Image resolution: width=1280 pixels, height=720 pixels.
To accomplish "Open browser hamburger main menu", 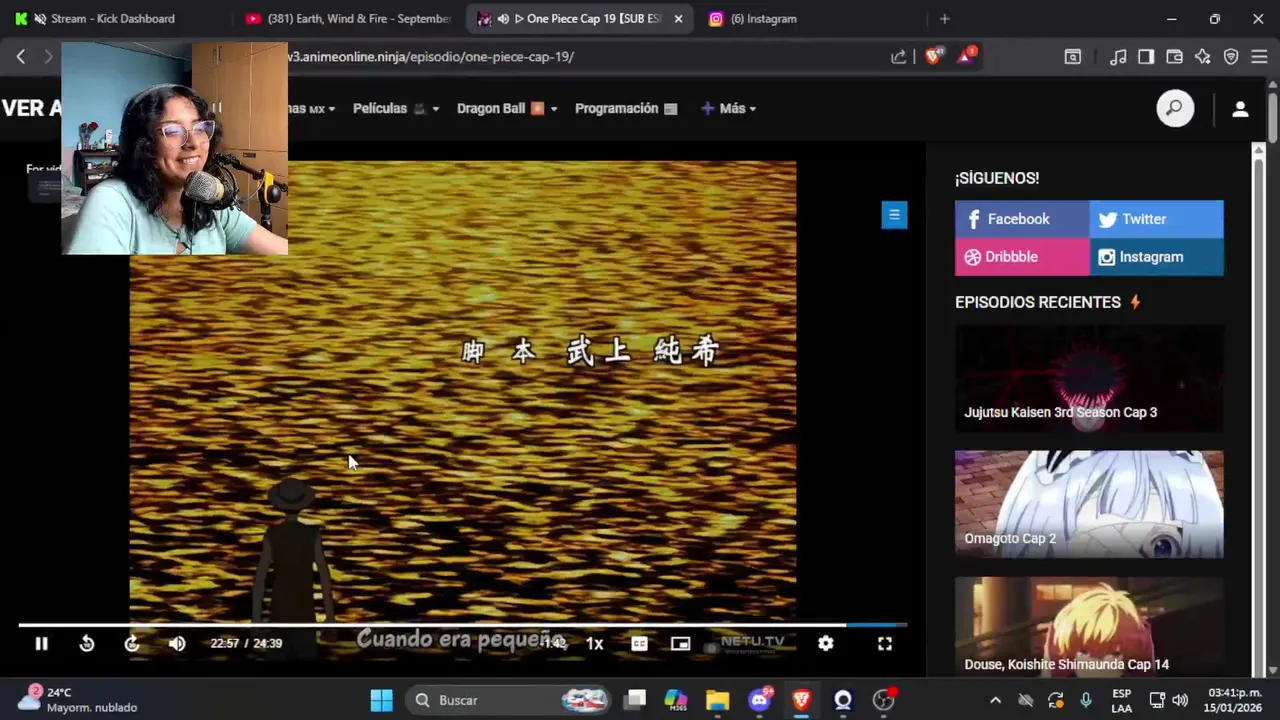I will pos(1259,57).
